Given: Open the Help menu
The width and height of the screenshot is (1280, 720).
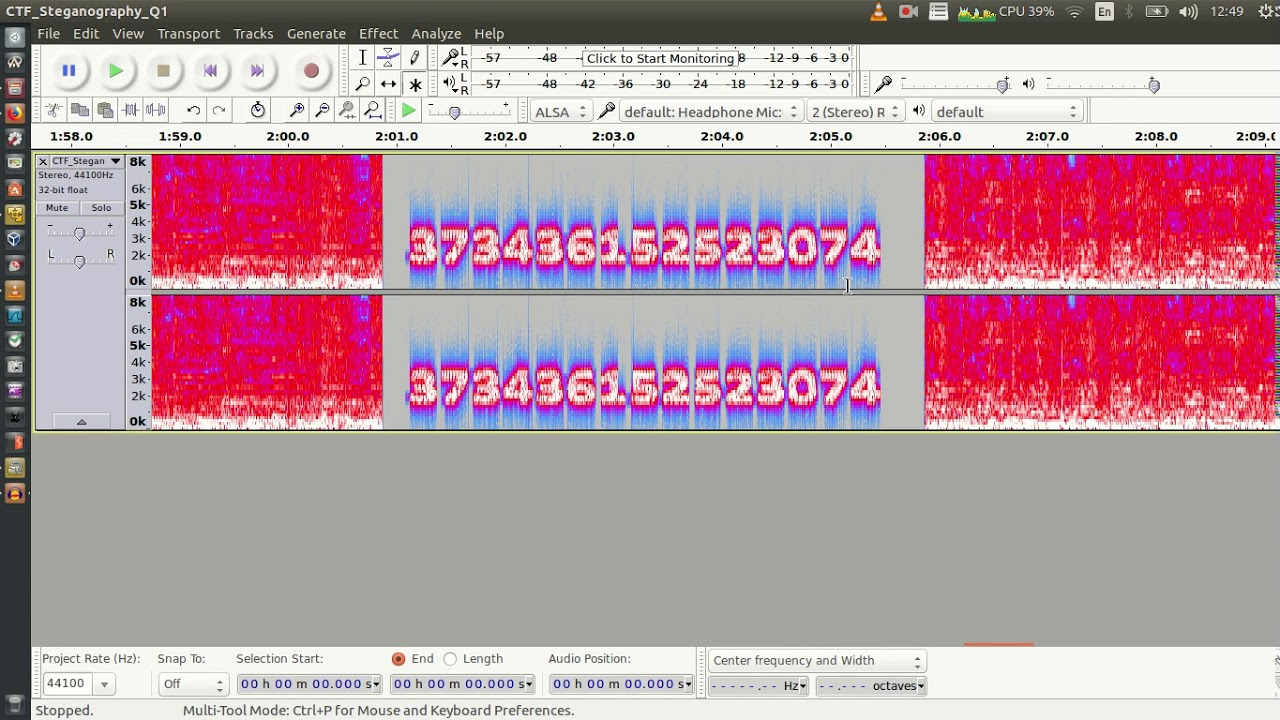Looking at the screenshot, I should [489, 33].
